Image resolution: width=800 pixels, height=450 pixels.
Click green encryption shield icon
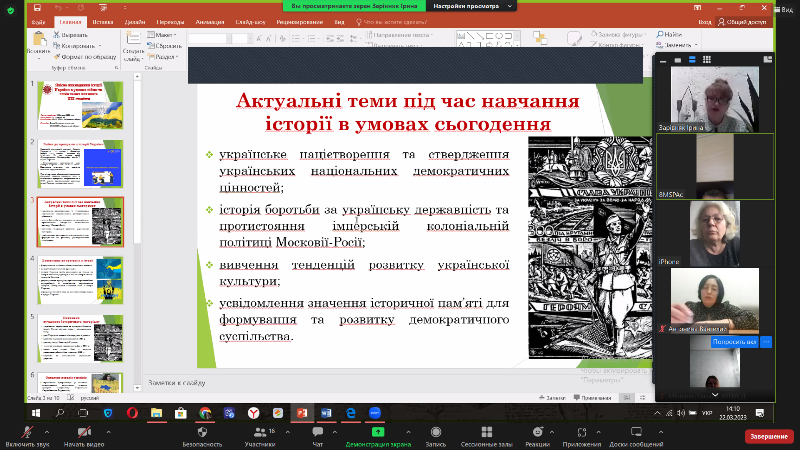click(10, 10)
